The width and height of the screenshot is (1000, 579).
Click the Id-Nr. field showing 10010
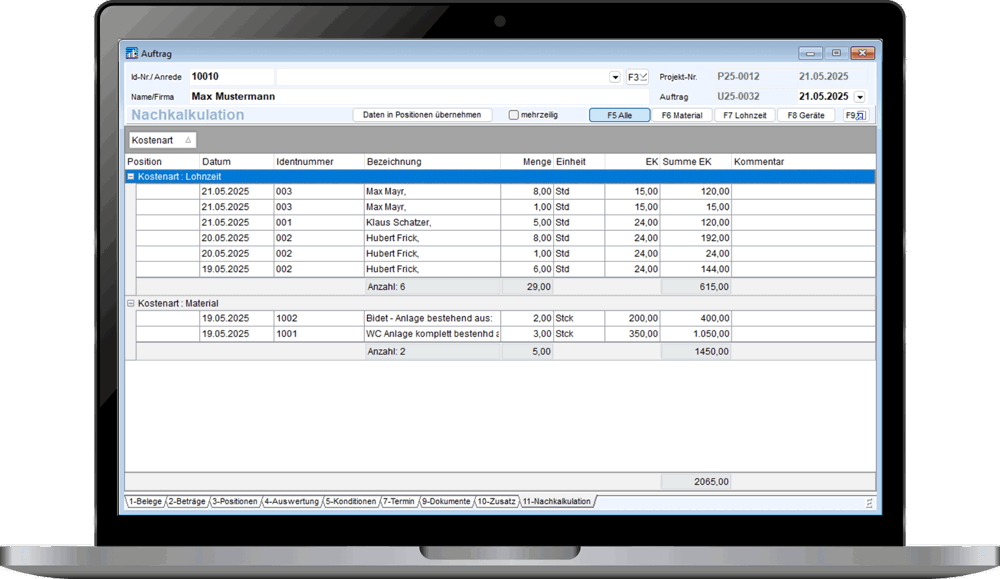tap(230, 76)
